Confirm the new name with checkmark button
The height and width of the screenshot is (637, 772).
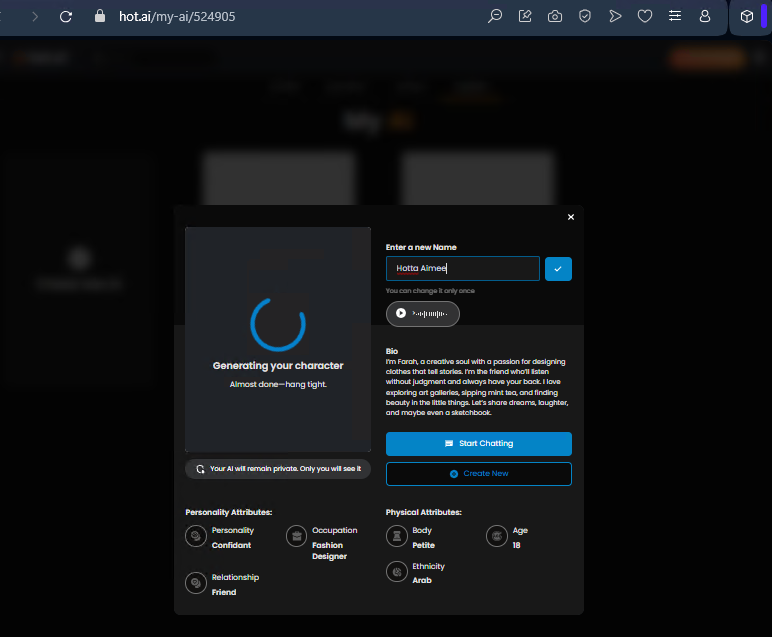tap(558, 269)
